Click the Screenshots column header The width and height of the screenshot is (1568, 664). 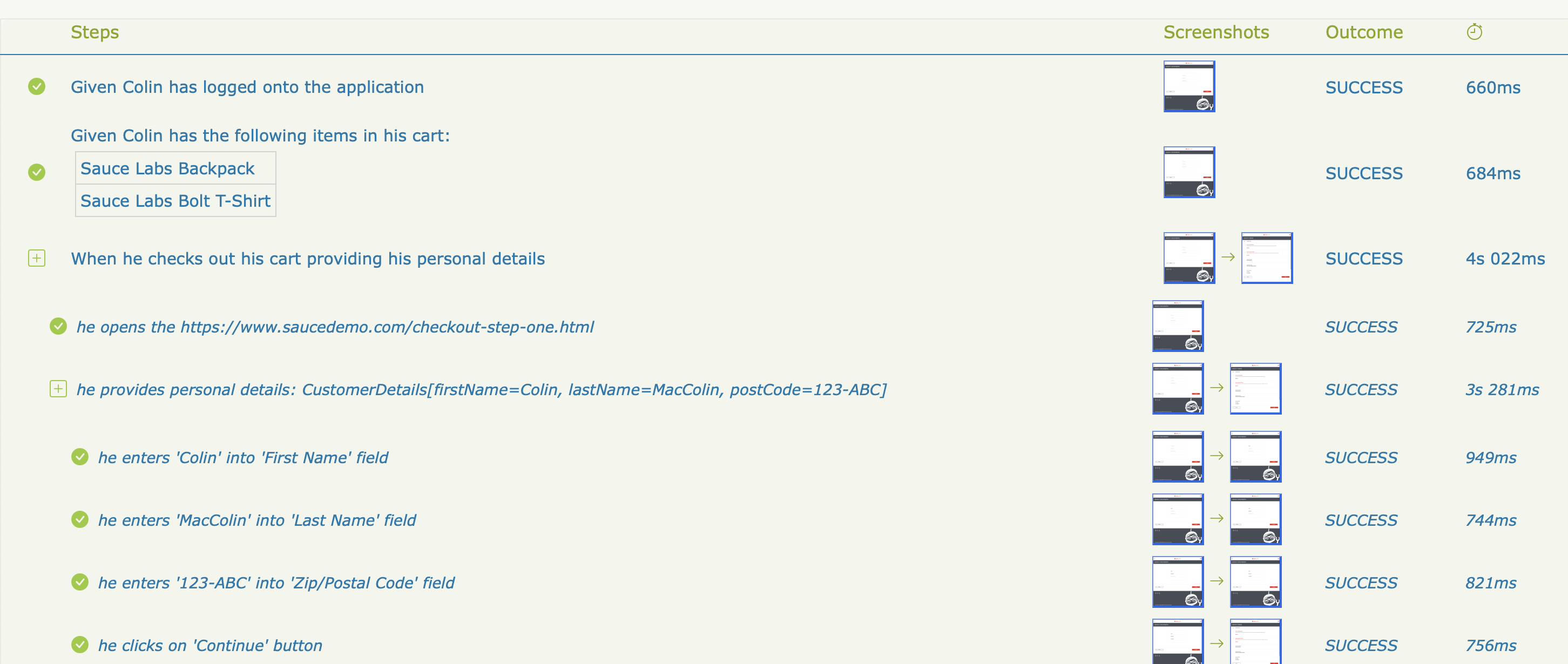pyautogui.click(x=1215, y=32)
